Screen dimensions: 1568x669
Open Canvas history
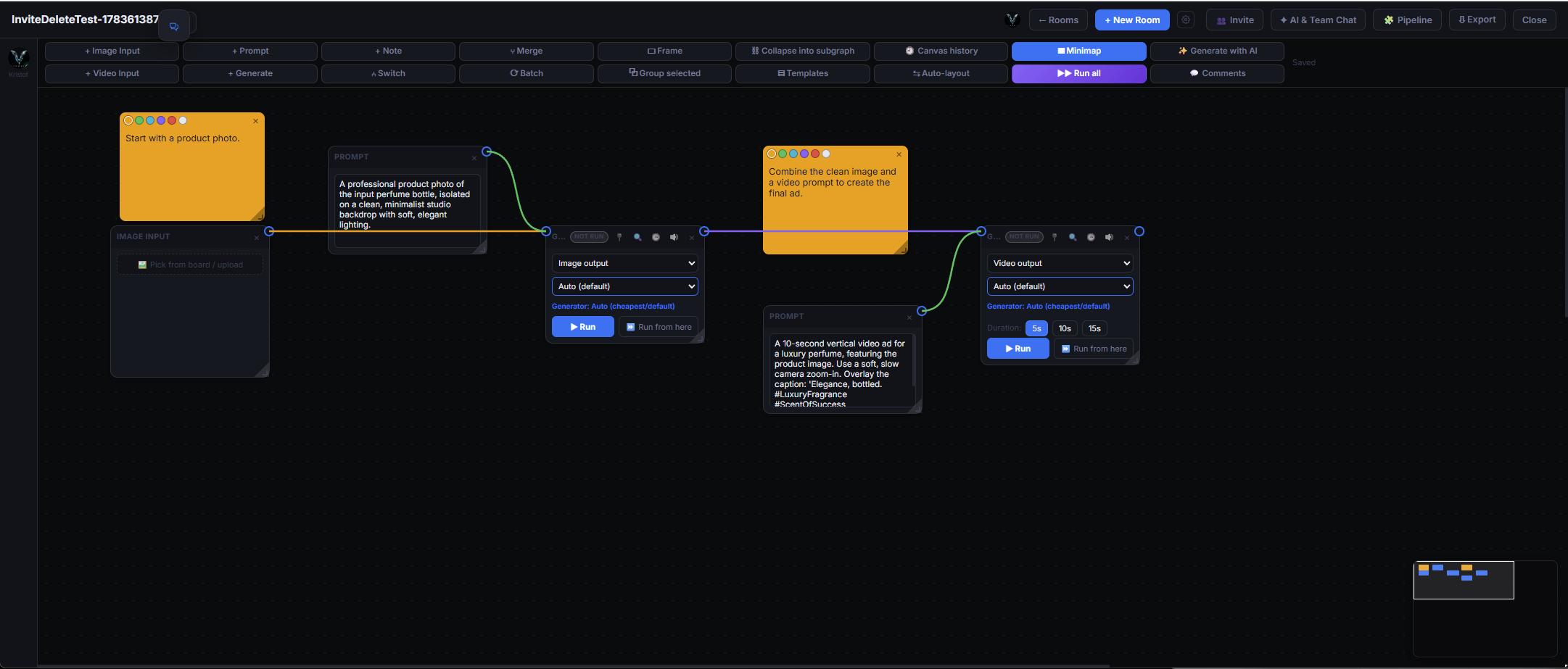[941, 51]
